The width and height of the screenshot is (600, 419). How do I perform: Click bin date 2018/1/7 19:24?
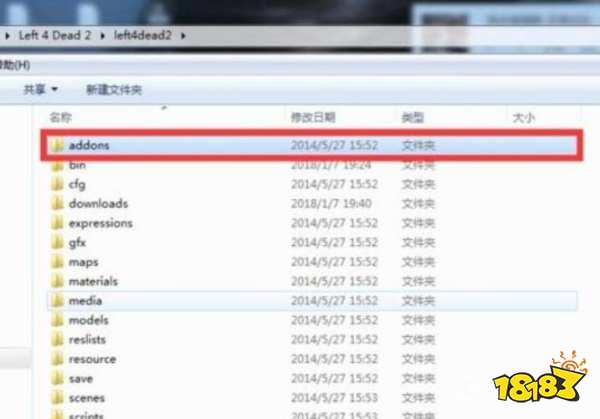331,166
